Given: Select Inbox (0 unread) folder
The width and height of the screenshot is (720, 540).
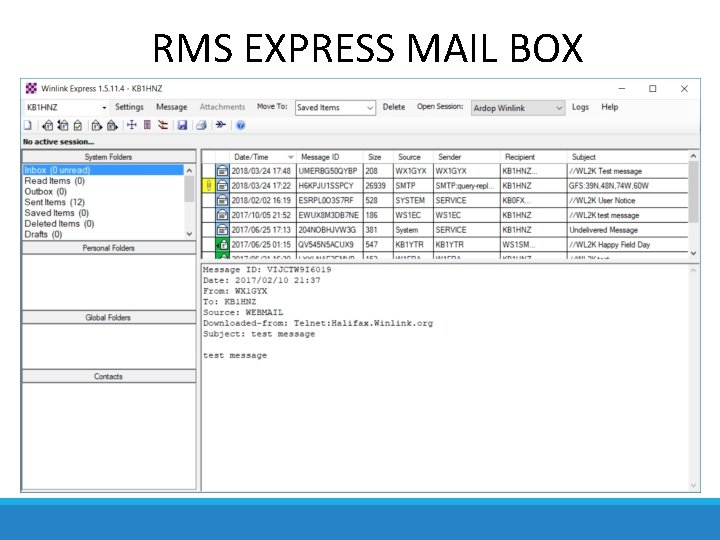Looking at the screenshot, I should pyautogui.click(x=103, y=170).
